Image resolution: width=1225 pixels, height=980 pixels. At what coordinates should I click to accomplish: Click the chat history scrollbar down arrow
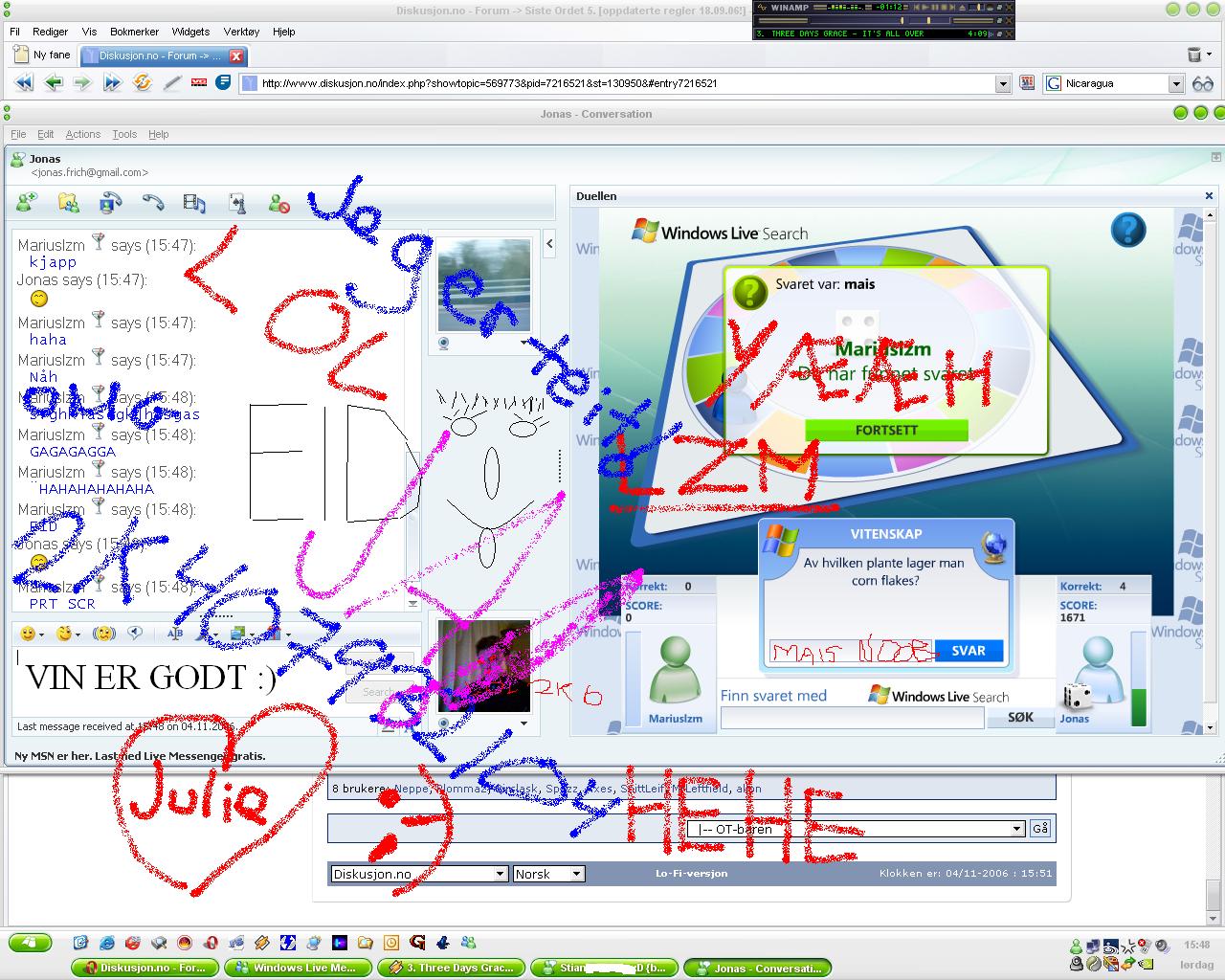click(x=412, y=604)
